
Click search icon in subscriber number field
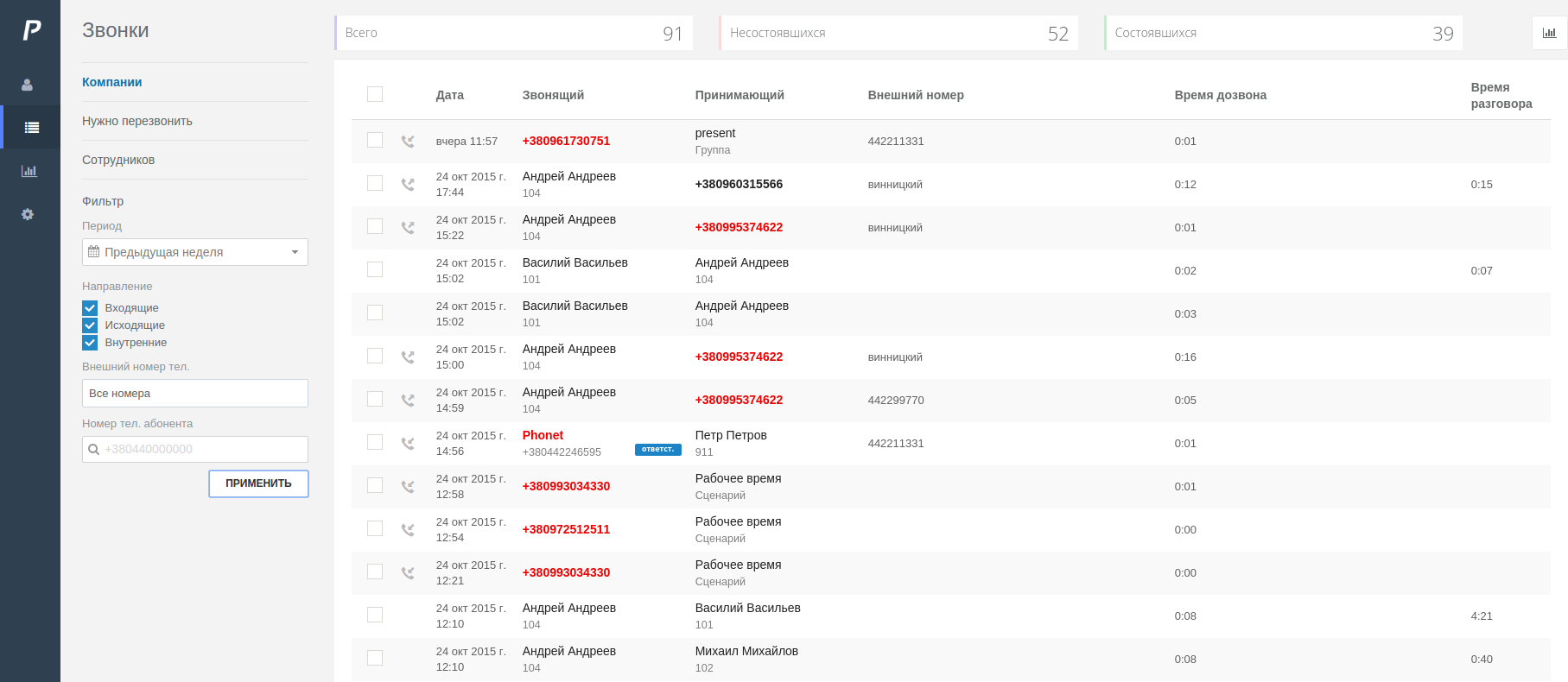tap(94, 449)
